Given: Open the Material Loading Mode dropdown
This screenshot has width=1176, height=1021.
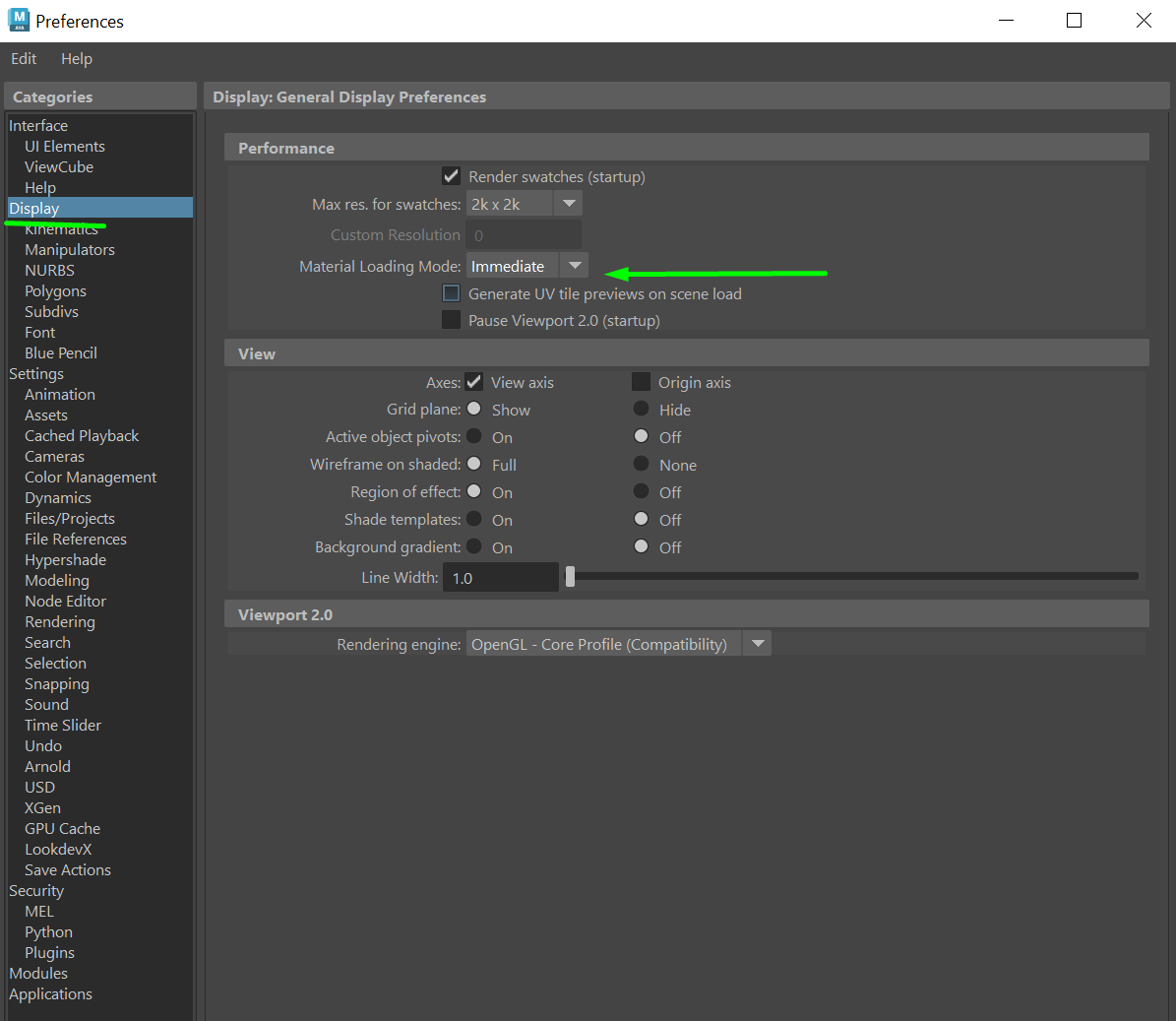Looking at the screenshot, I should 575,265.
